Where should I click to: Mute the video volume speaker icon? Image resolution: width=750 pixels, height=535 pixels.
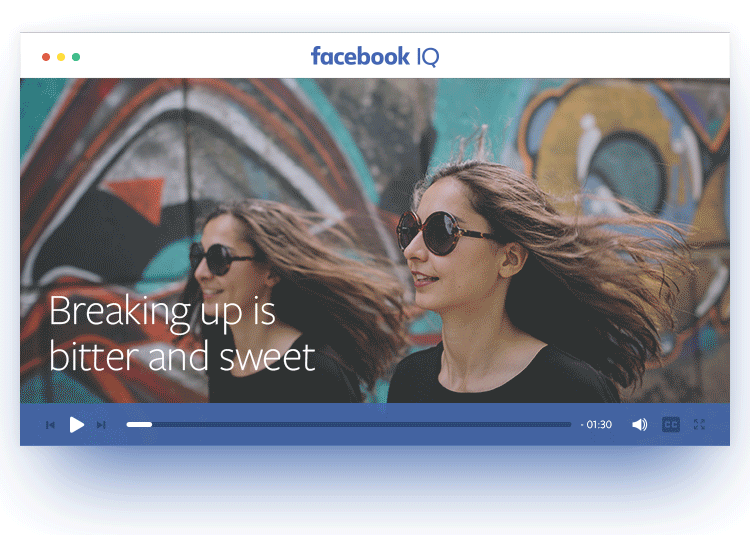point(639,425)
